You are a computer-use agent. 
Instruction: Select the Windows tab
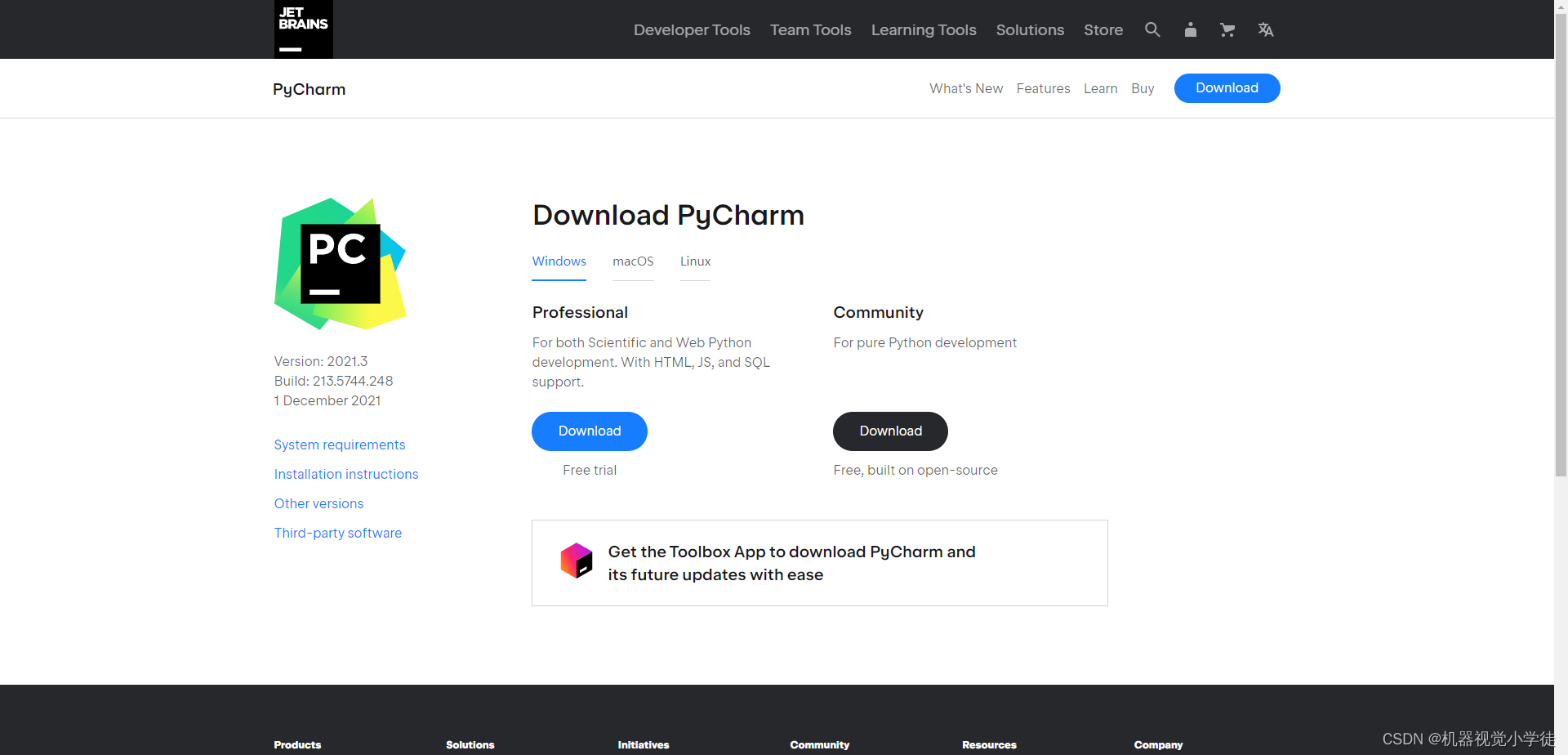click(x=559, y=261)
